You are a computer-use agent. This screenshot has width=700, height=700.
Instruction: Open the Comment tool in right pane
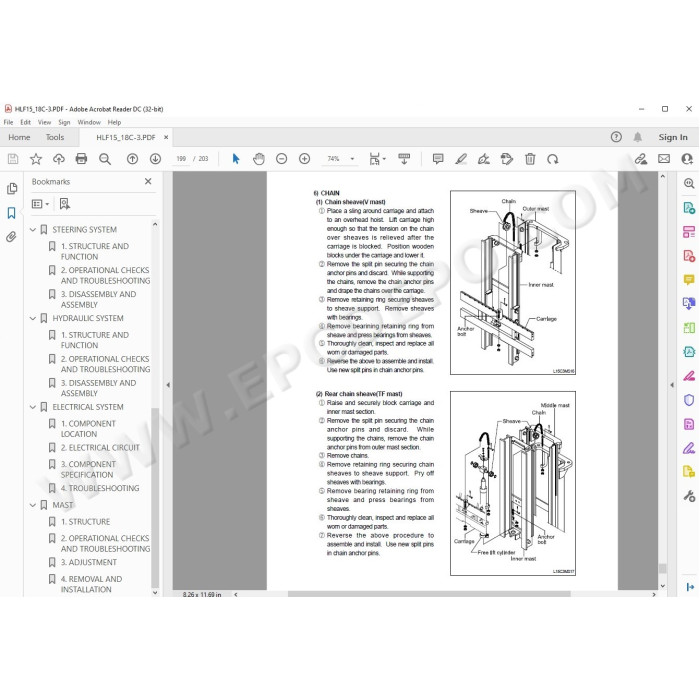[x=689, y=280]
